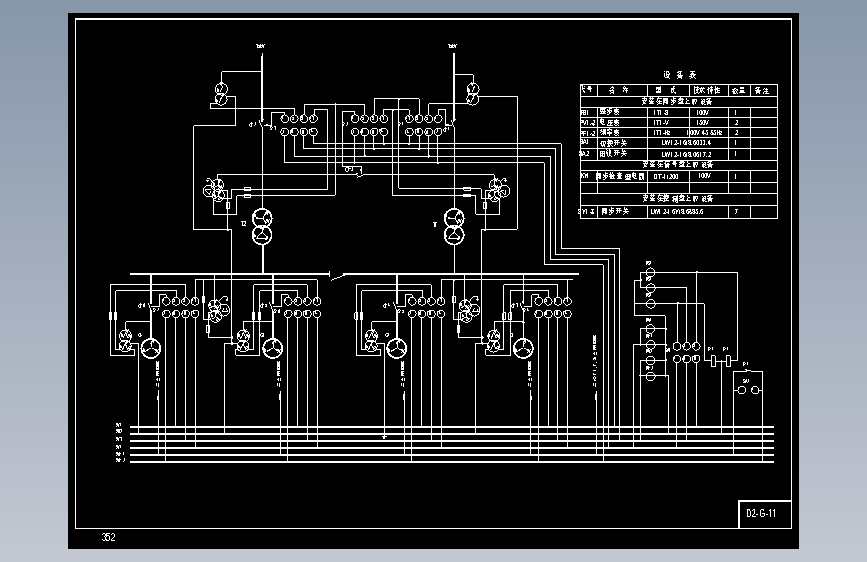Image resolution: width=867 pixels, height=562 pixels.
Task: Click the 同步开关 table cell
Action: [x=622, y=211]
